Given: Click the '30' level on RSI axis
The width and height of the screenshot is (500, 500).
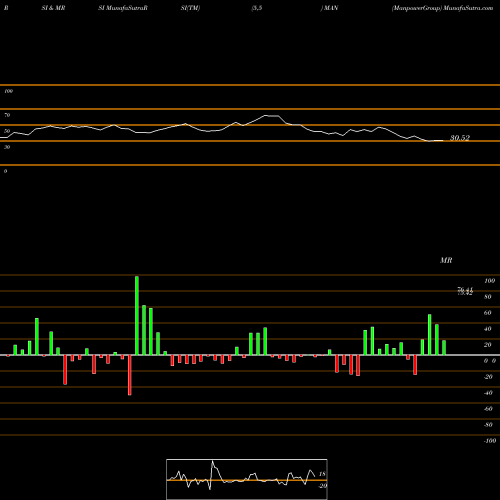Looking at the screenshot, I should (x=7, y=147).
